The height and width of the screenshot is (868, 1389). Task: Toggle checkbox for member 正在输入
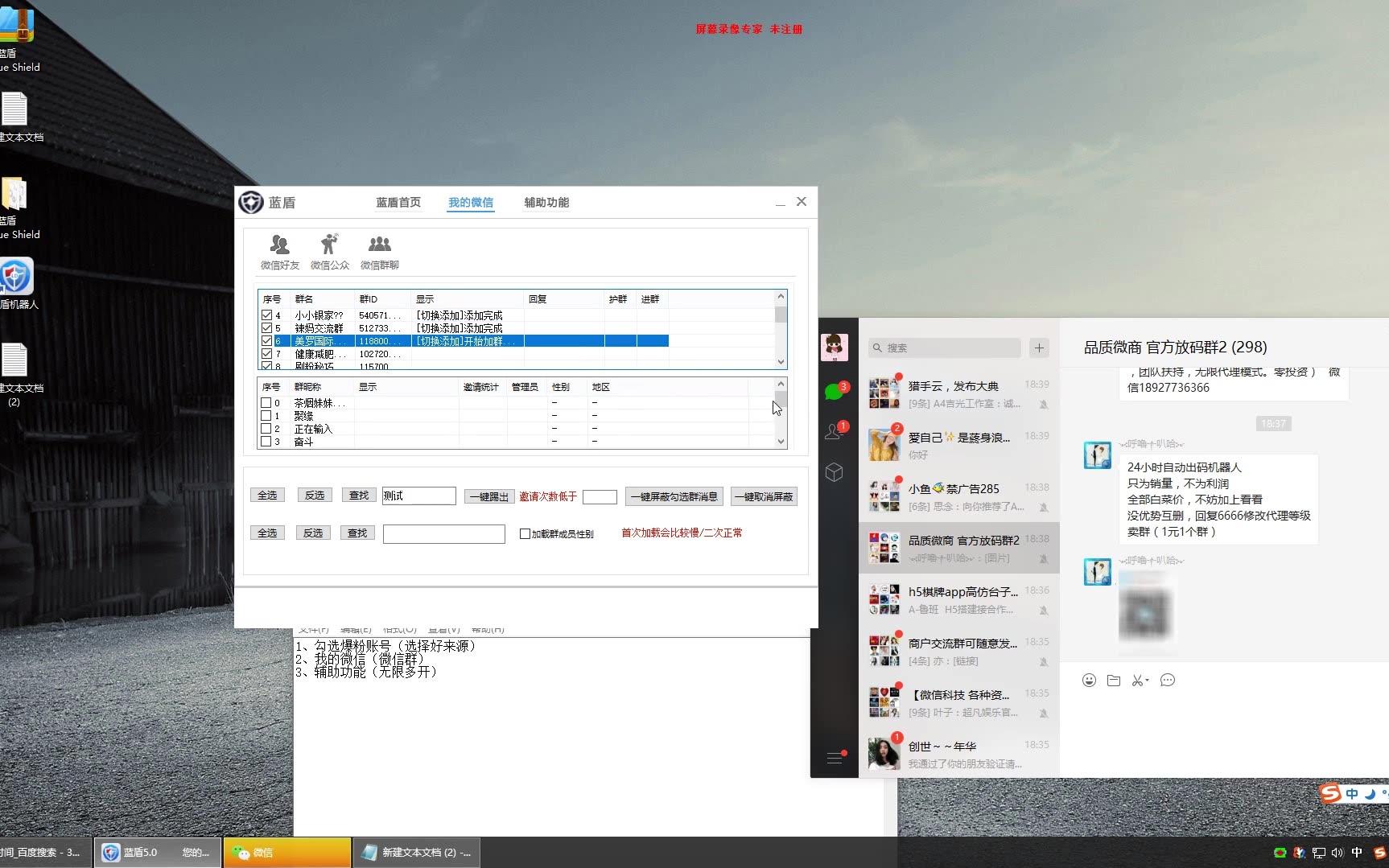[266, 429]
